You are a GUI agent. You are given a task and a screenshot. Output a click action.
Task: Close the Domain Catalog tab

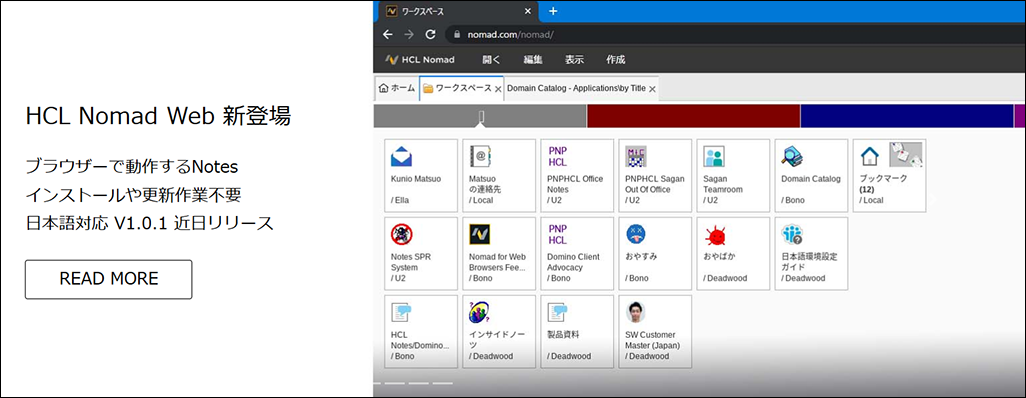(x=652, y=88)
